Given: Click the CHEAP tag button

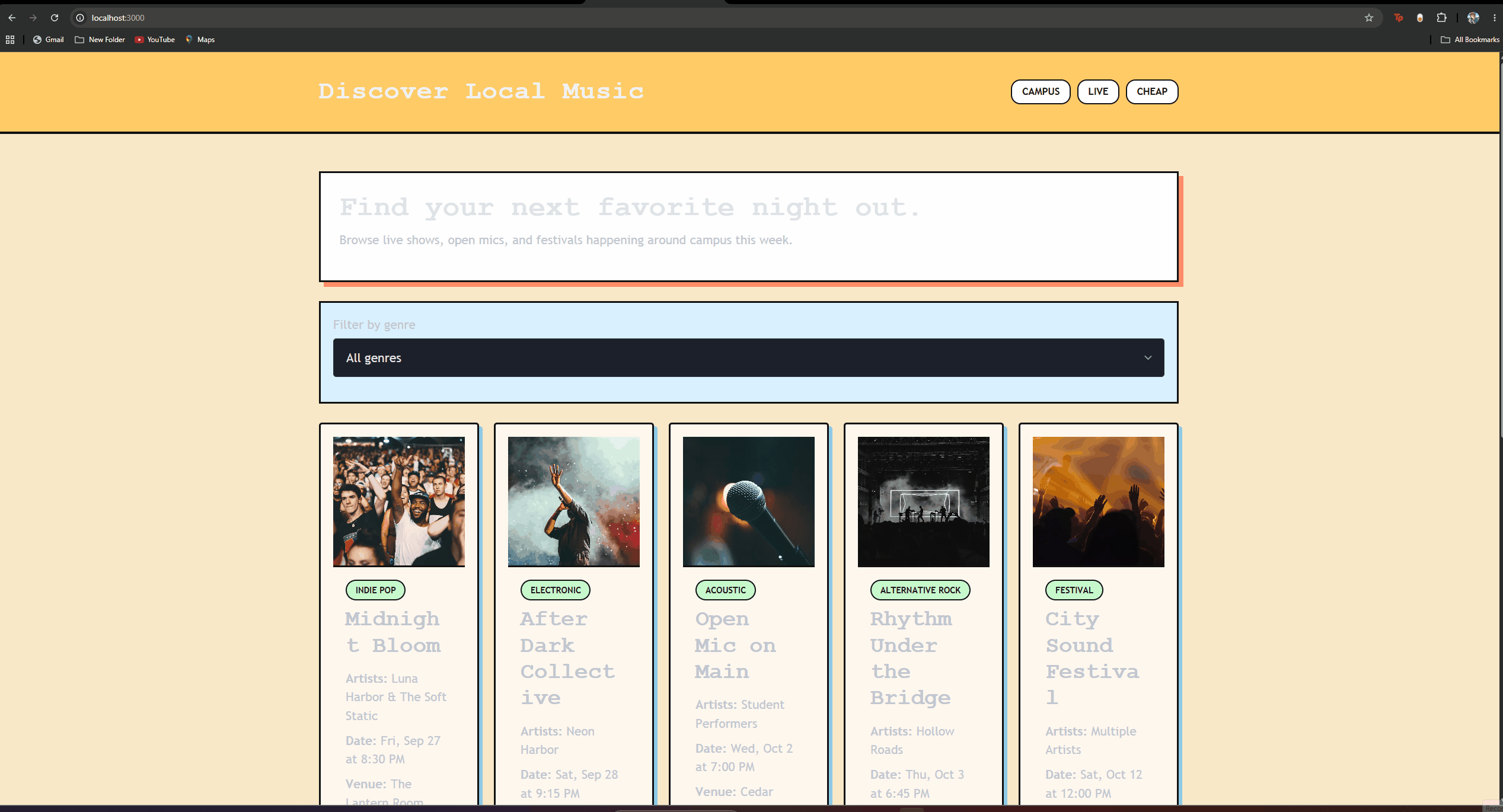Looking at the screenshot, I should [x=1152, y=92].
